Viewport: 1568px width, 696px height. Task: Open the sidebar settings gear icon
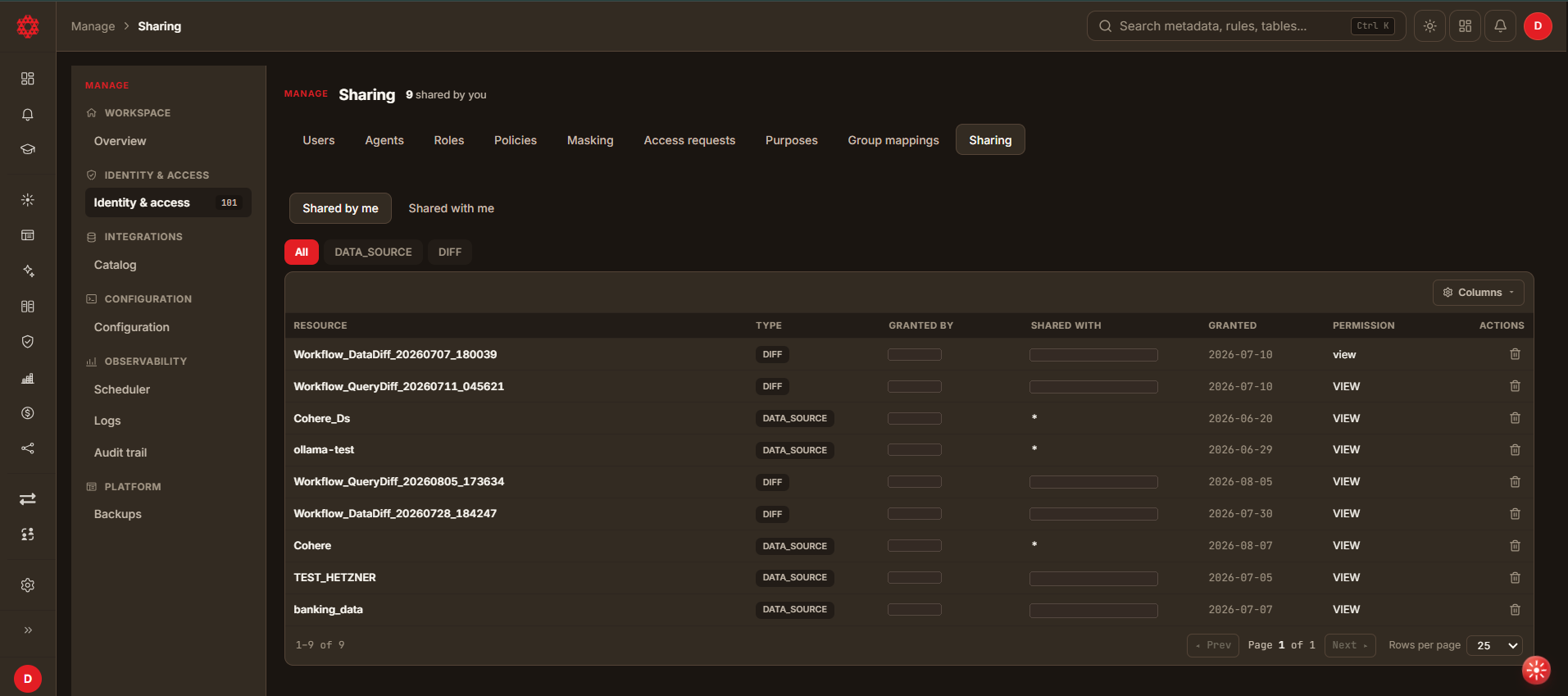coord(28,585)
